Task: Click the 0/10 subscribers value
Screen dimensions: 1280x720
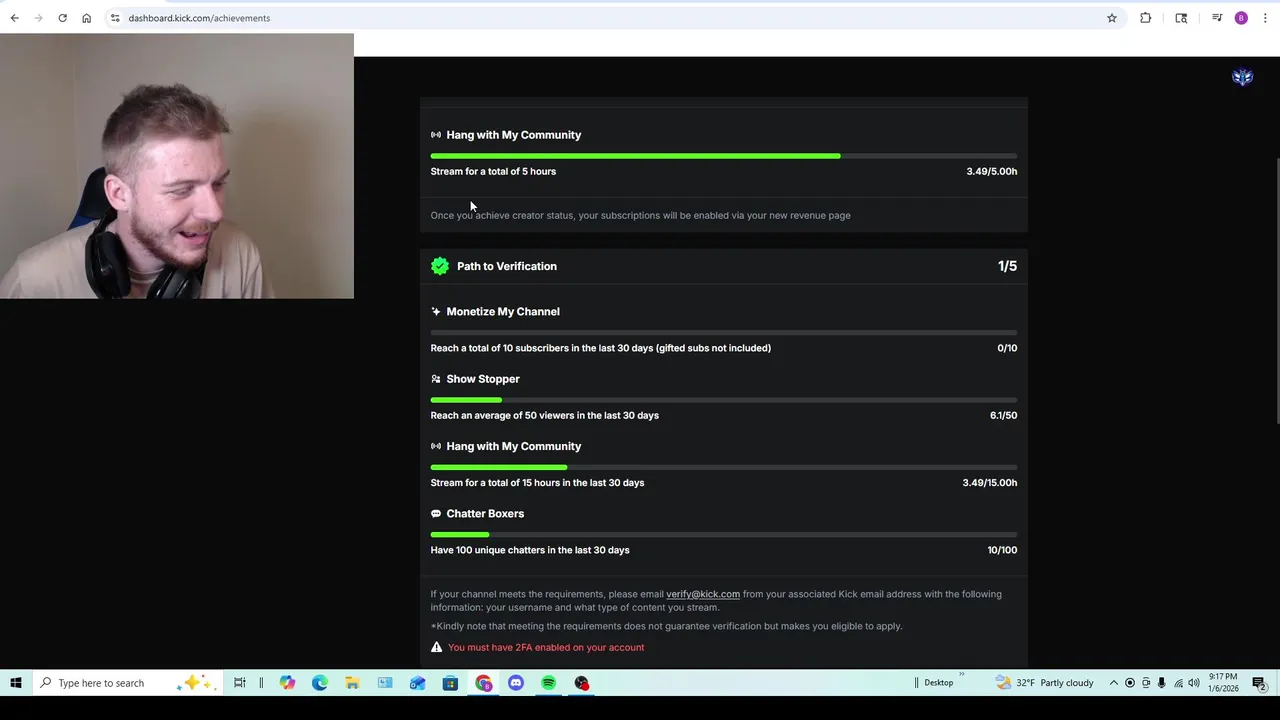Action: (1007, 348)
